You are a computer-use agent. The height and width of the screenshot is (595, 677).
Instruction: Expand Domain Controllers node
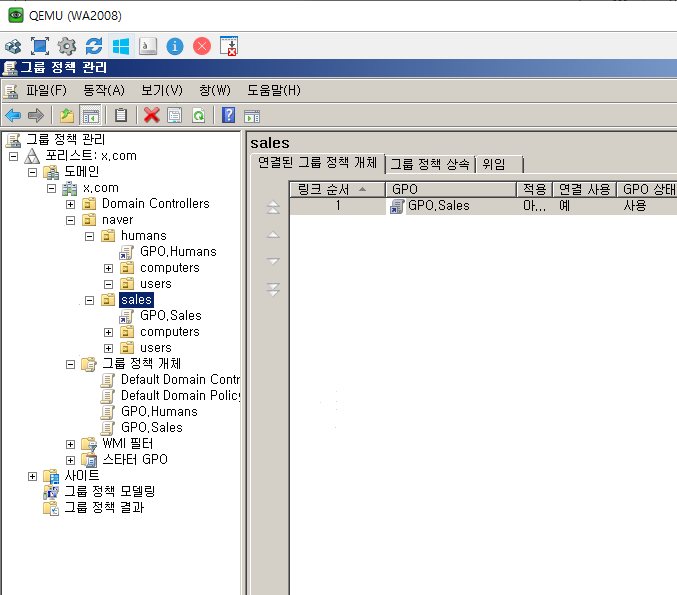click(70, 204)
